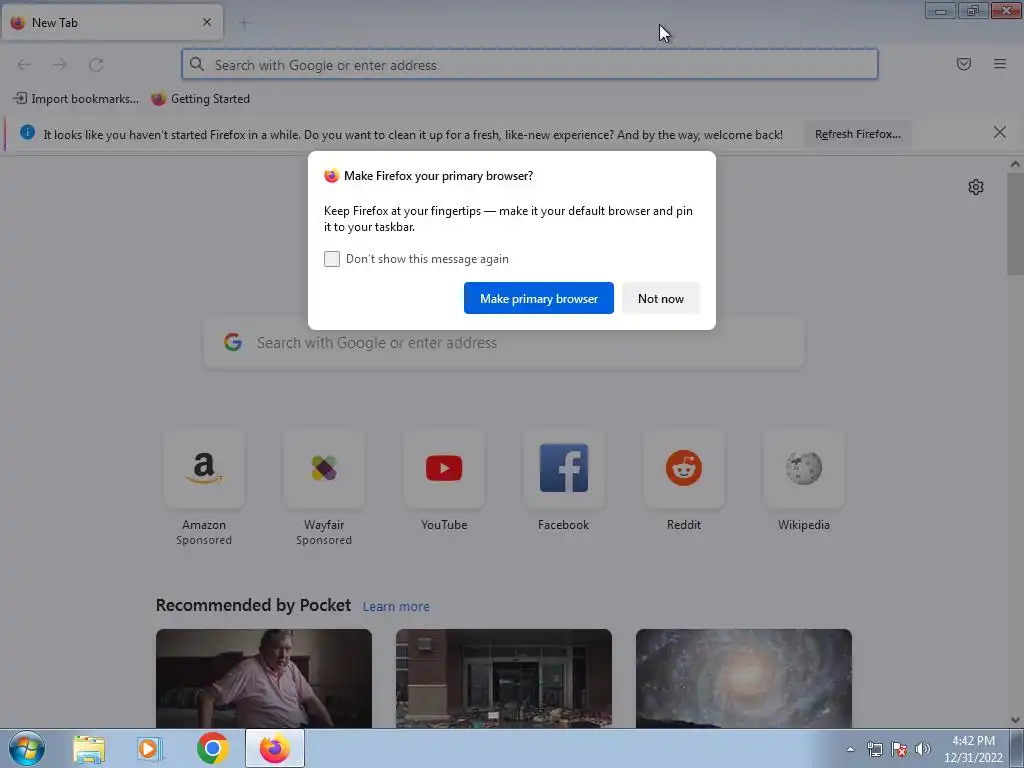Click the page's Google search box
1024x768 pixels.
tap(504, 343)
